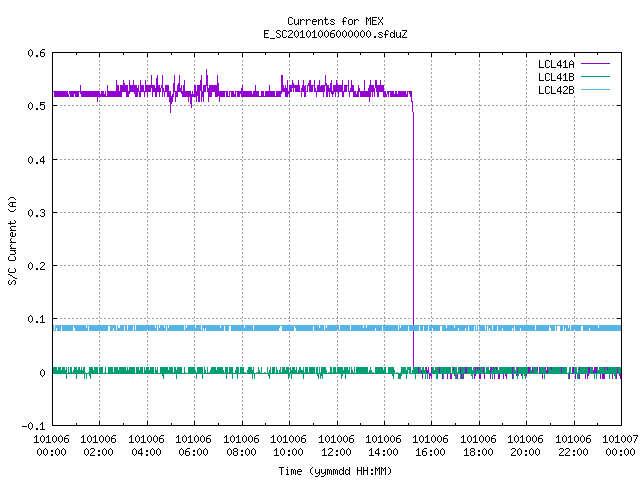Click the 101006 08:00 x-axis tick label
Image resolution: width=640 pixels, height=480 pixels.
(x=241, y=446)
